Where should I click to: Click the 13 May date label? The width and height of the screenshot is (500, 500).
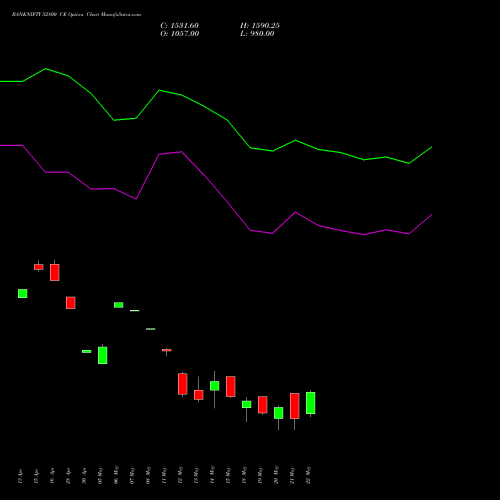[196, 476]
